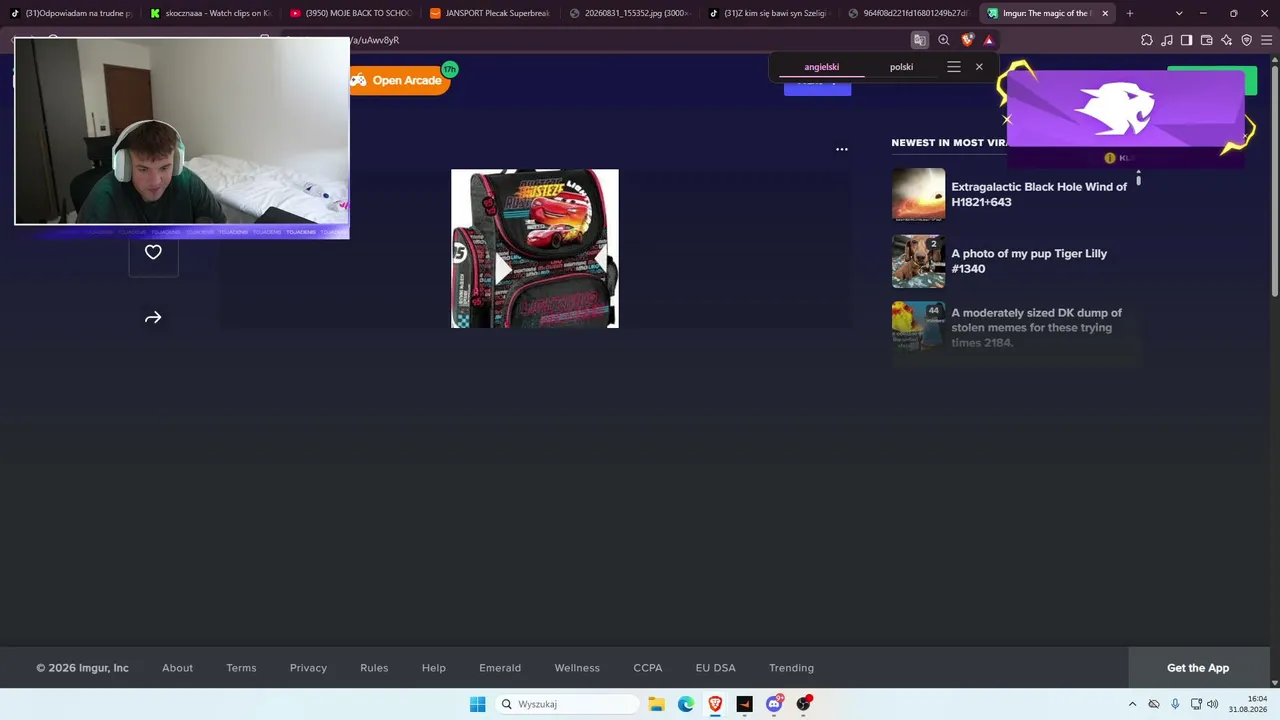Open the CCPA footer link
Screen dimensions: 1280x720
648,668
